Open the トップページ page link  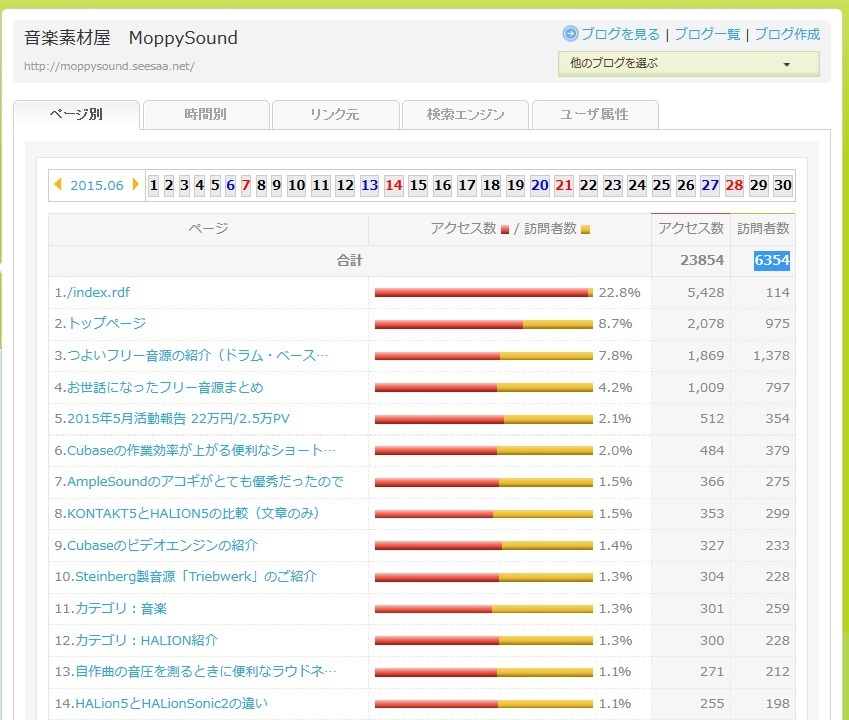pyautogui.click(x=106, y=324)
